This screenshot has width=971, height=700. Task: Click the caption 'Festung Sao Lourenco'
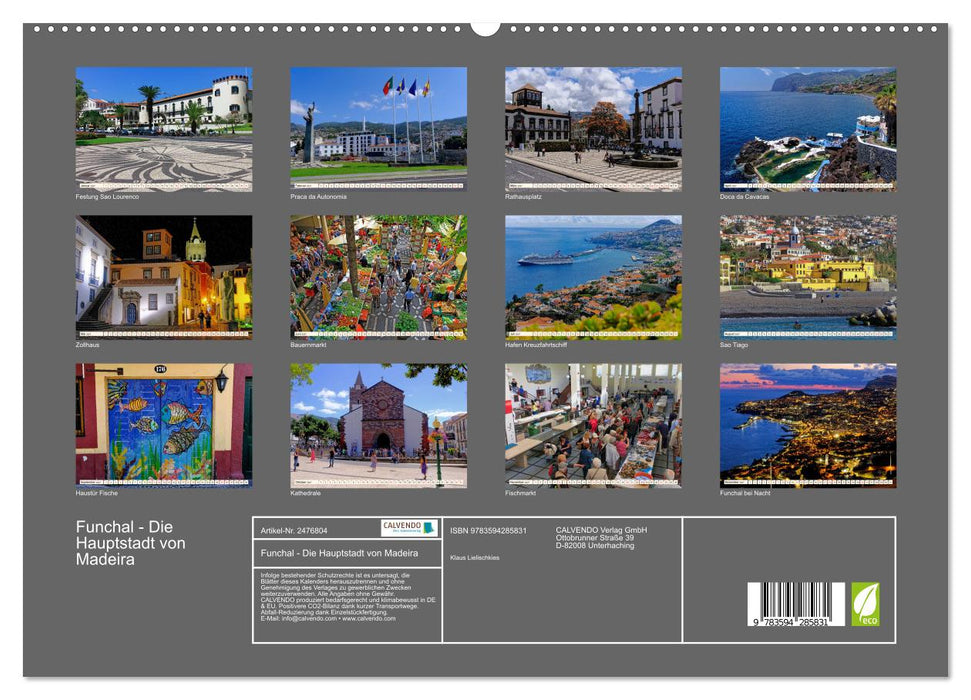pos(107,197)
